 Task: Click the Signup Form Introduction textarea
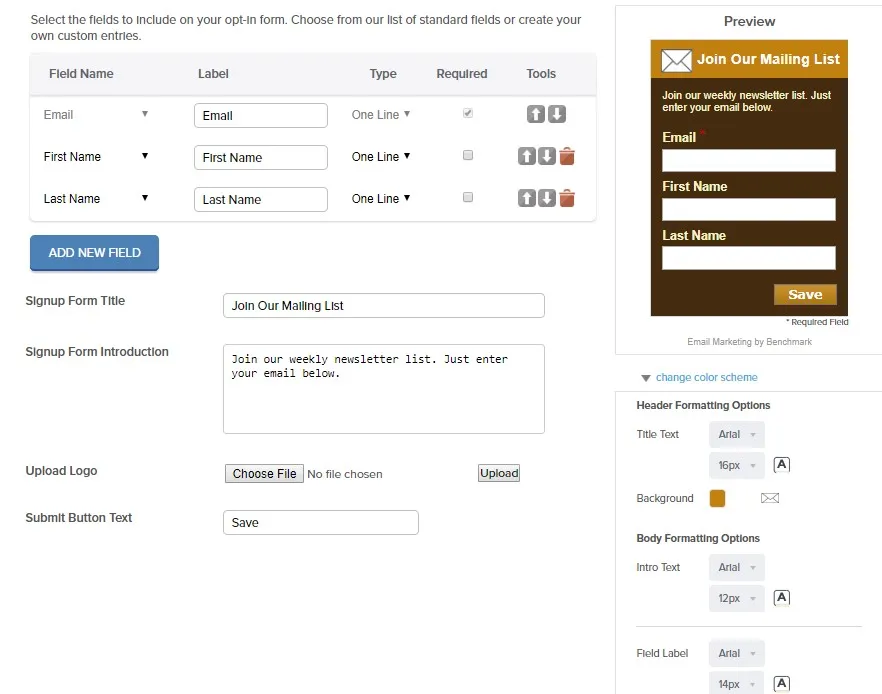click(x=384, y=389)
